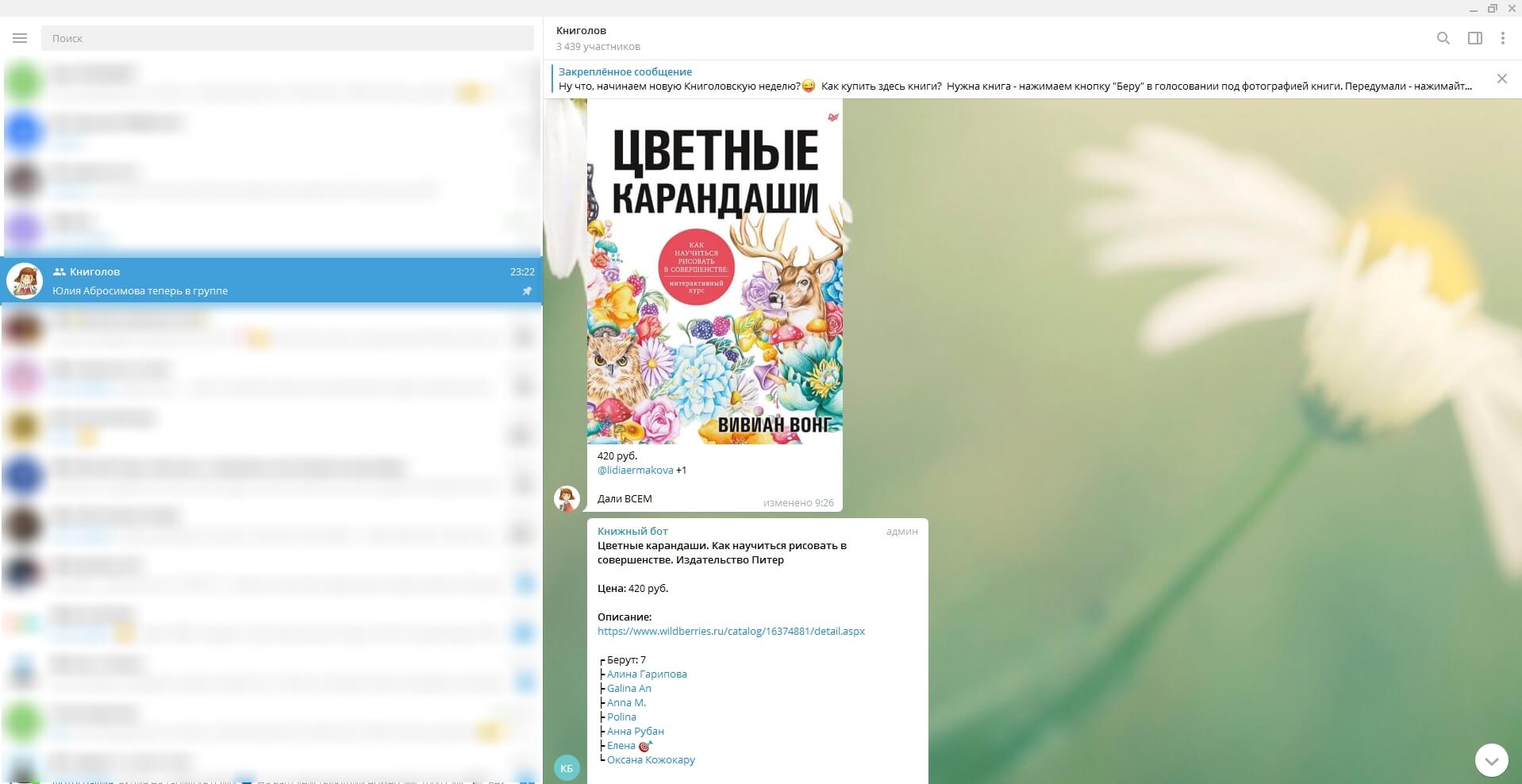Click the Книголов chat title header
The image size is (1522, 784).
click(581, 30)
